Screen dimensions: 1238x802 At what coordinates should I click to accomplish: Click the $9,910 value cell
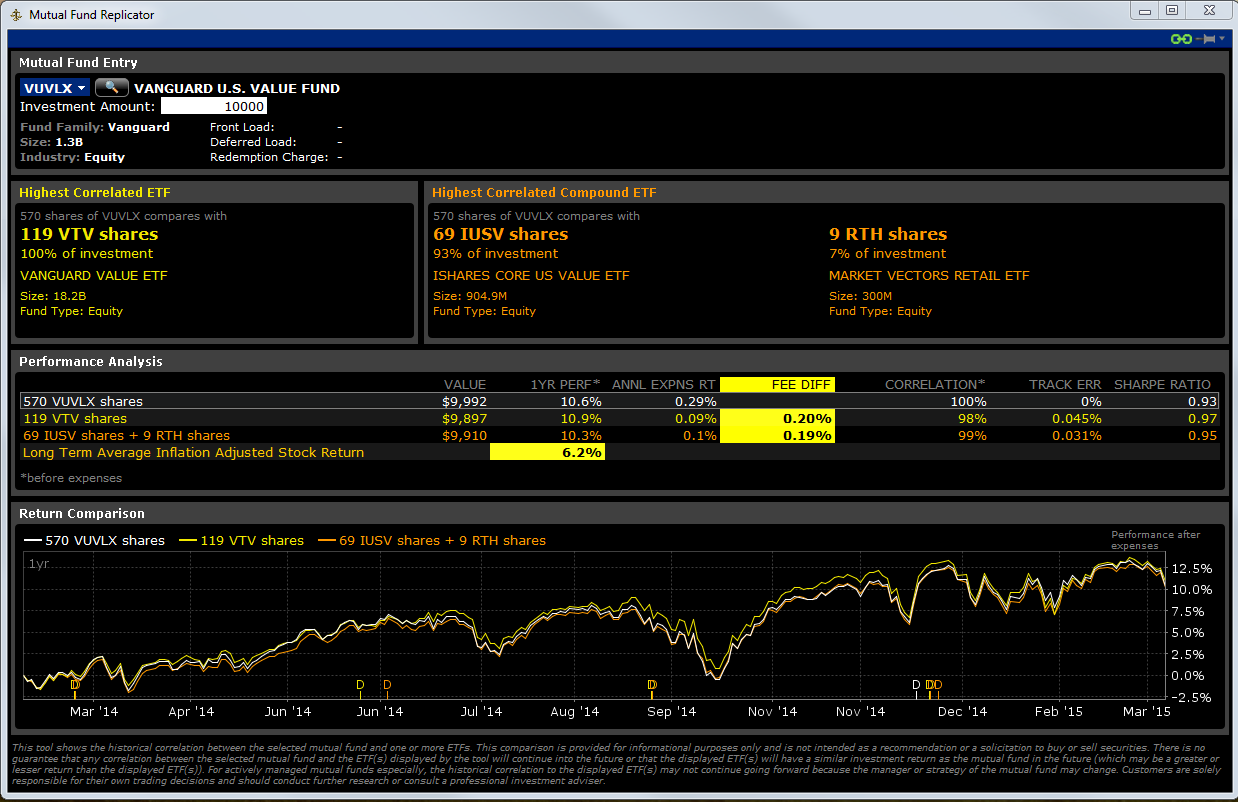click(465, 435)
